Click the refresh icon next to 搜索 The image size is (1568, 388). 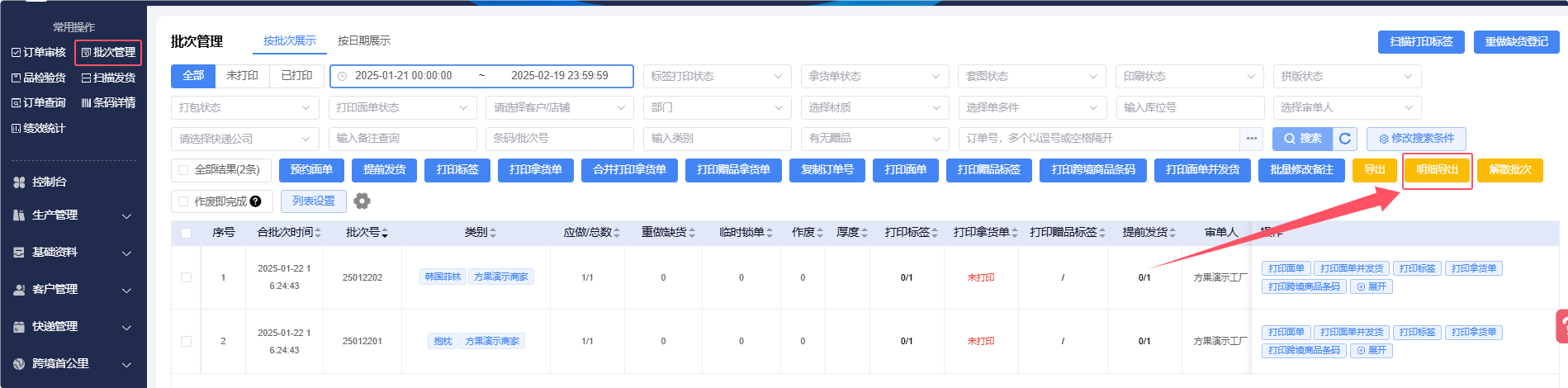[x=1345, y=139]
